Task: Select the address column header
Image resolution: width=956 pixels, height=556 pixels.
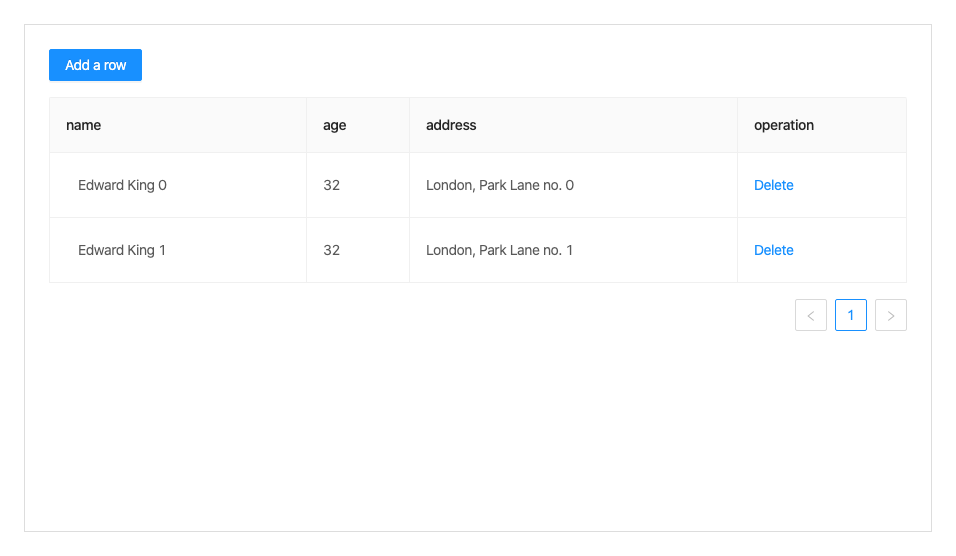Action: (x=451, y=125)
